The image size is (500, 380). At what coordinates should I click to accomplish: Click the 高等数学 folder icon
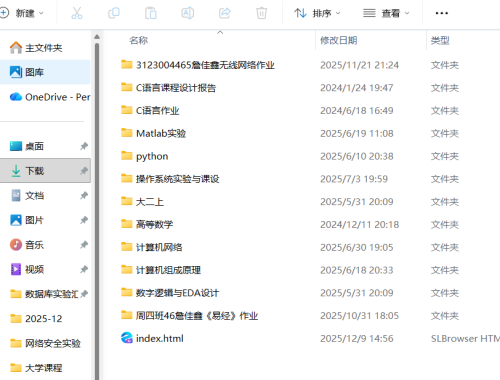(127, 224)
